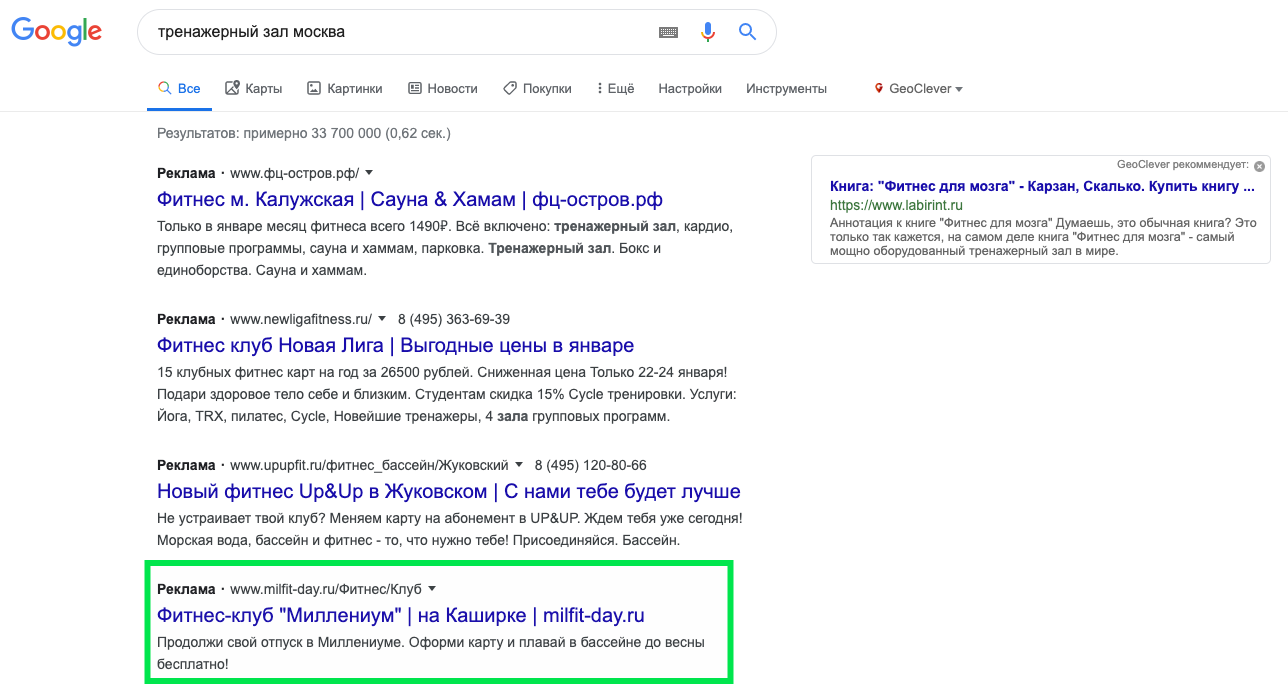Open the book "Фитнес для мозга" link

1042,186
